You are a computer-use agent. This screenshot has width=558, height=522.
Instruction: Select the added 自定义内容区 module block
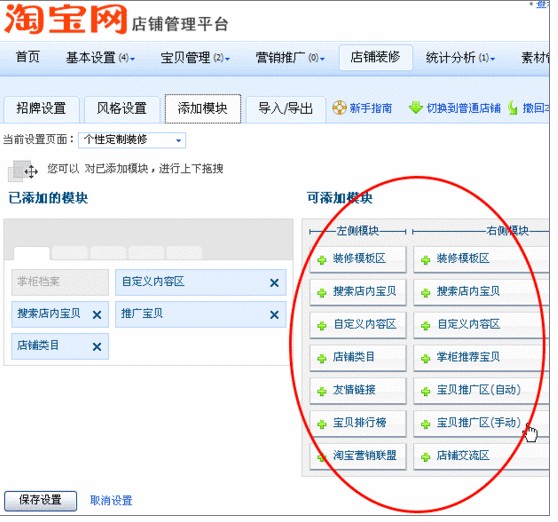[x=200, y=282]
